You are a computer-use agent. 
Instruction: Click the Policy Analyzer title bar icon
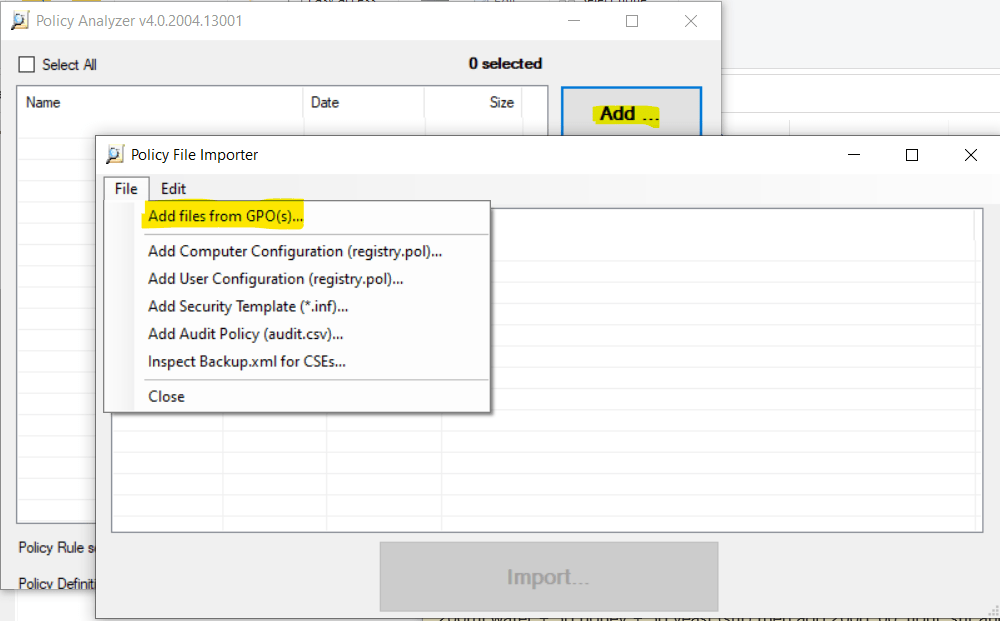click(x=19, y=21)
